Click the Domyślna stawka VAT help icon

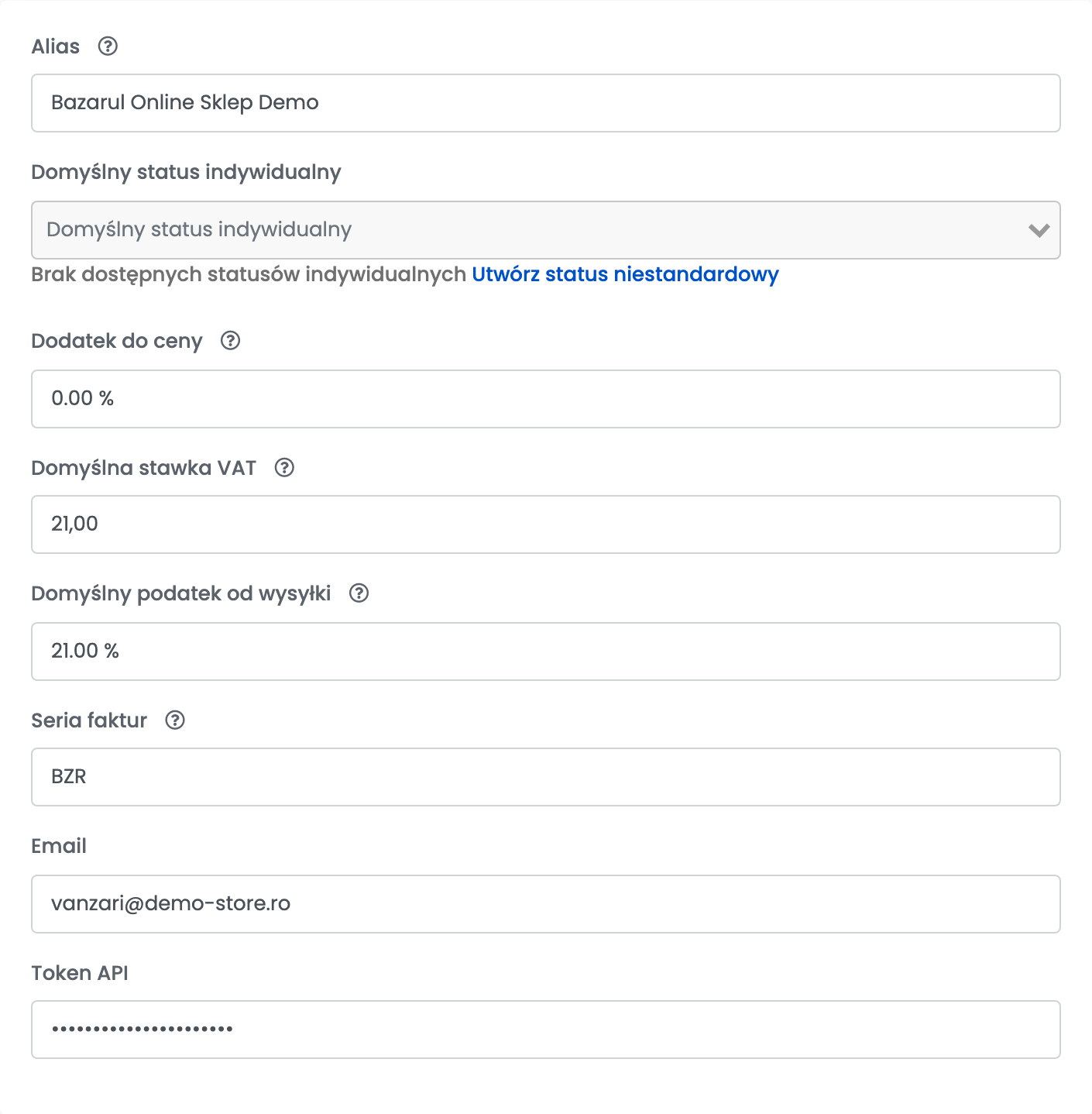pos(284,468)
